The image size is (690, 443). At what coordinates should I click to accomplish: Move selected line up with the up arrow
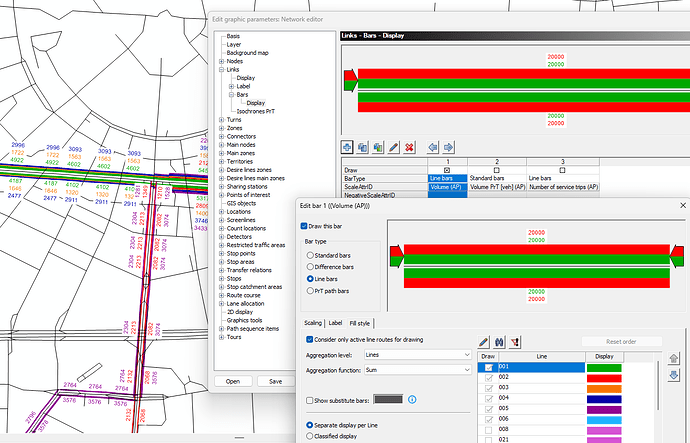click(674, 359)
